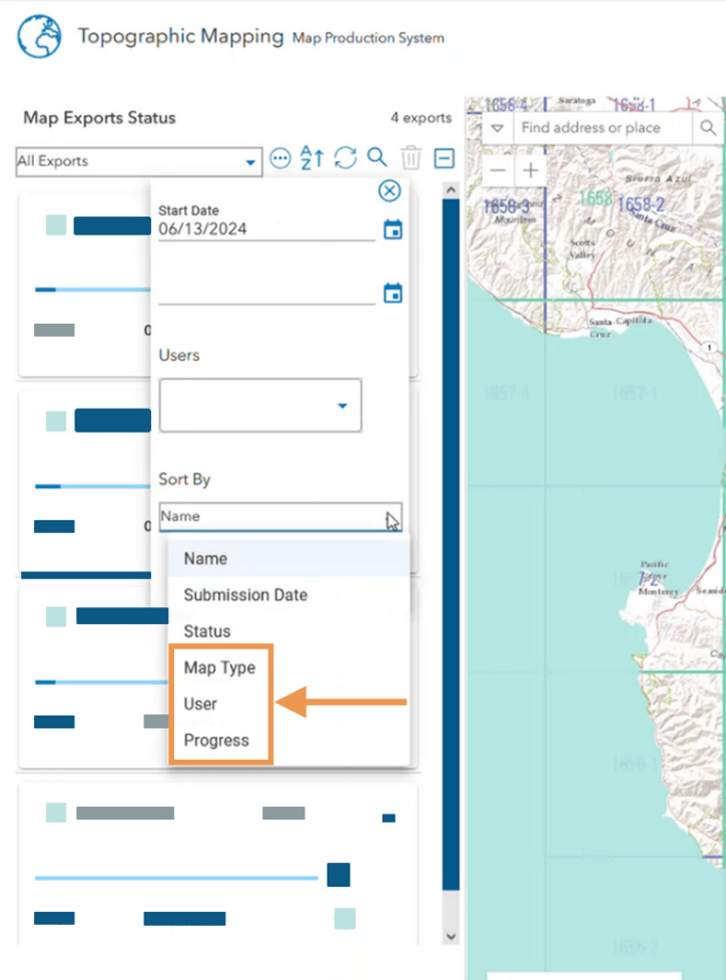This screenshot has width=726, height=980.
Task: Select Progress sort option
Action: pyautogui.click(x=289, y=740)
